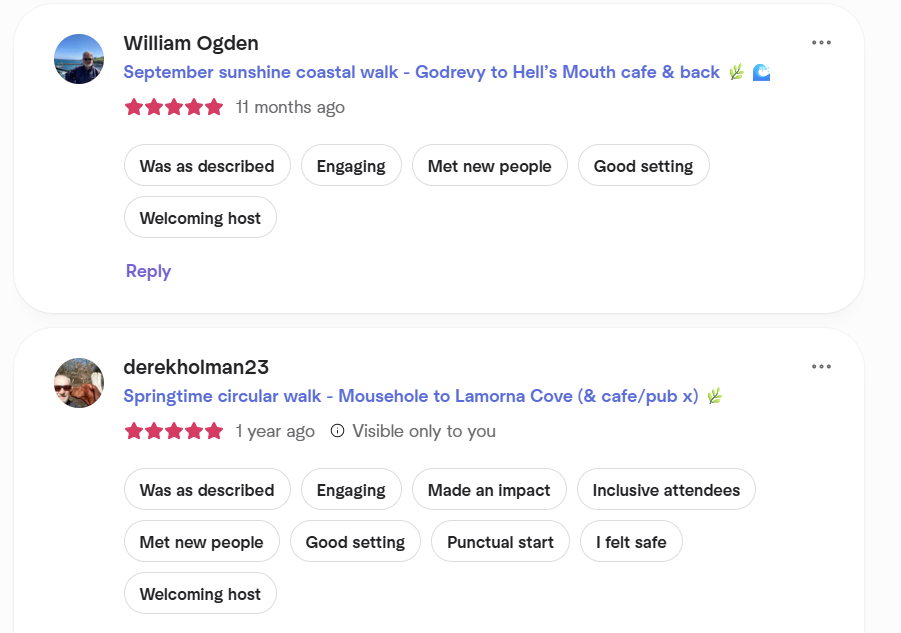Click the star rating on derekholman23's review

coord(174,431)
